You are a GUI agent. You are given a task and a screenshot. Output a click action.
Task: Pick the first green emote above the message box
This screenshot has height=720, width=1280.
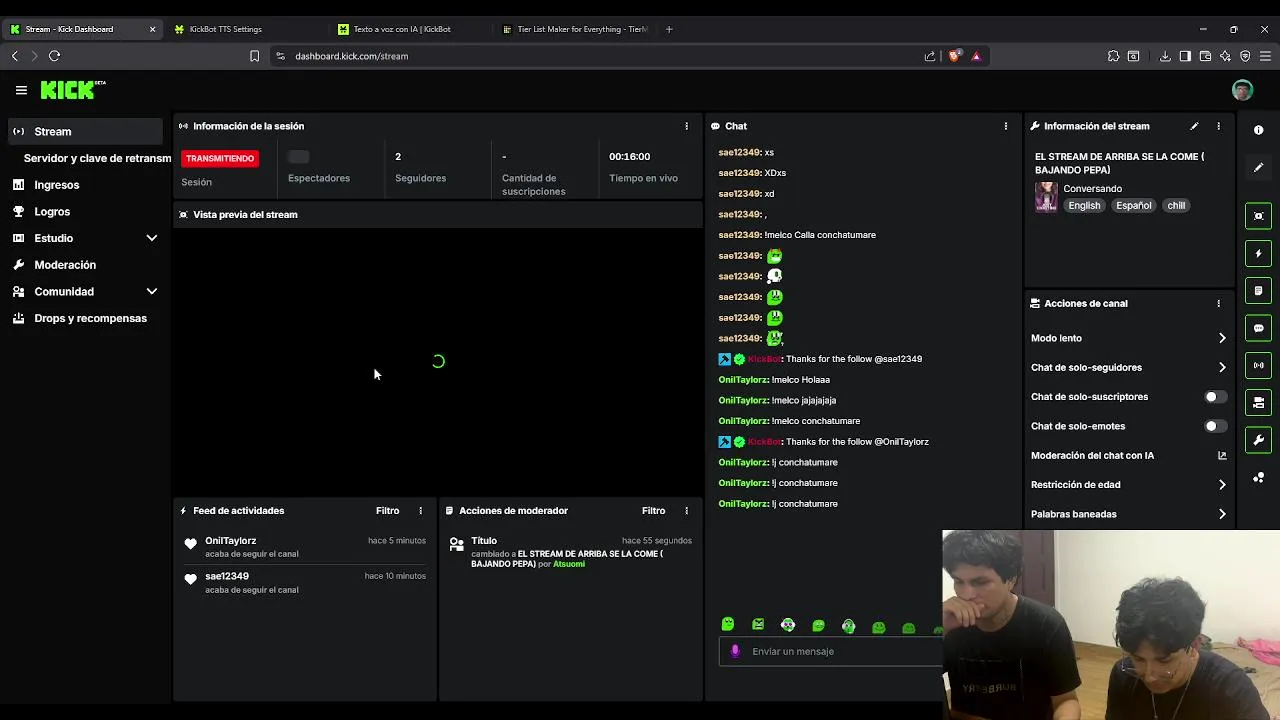click(728, 625)
